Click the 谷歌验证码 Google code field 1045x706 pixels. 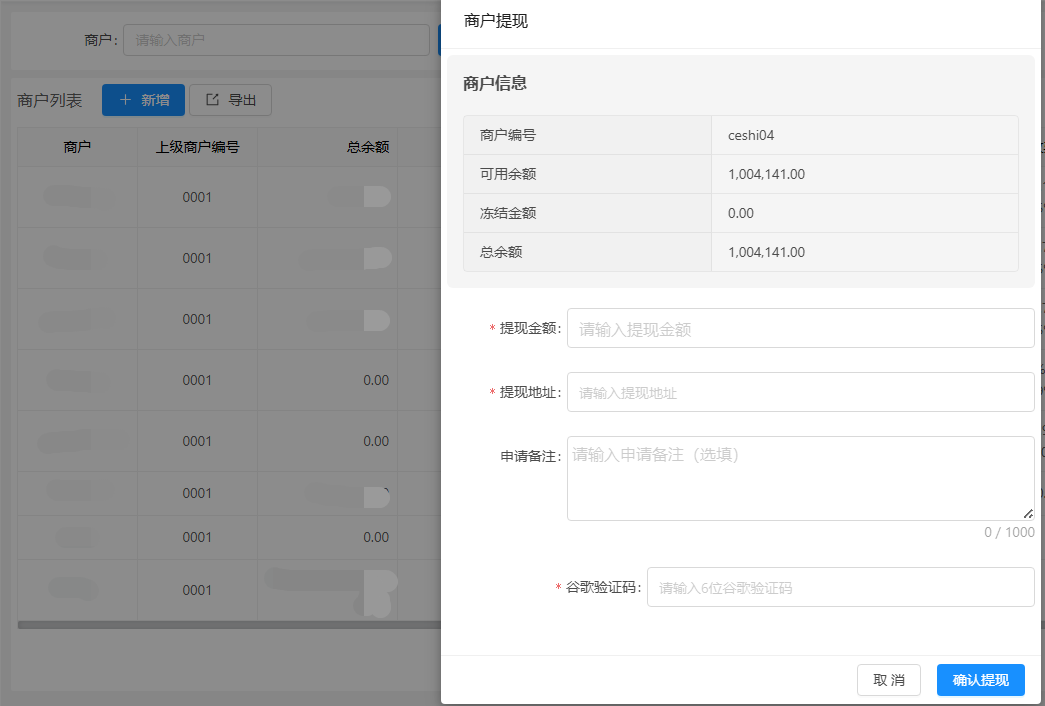point(840,587)
